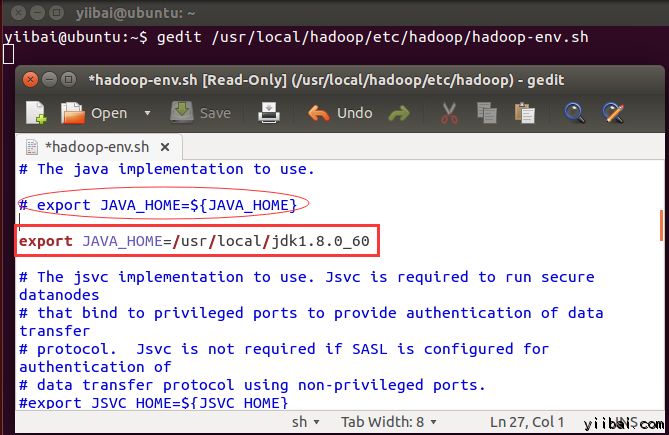Viewport: 669px width, 435px height.
Task: Click the Print icon
Action: click(x=269, y=113)
